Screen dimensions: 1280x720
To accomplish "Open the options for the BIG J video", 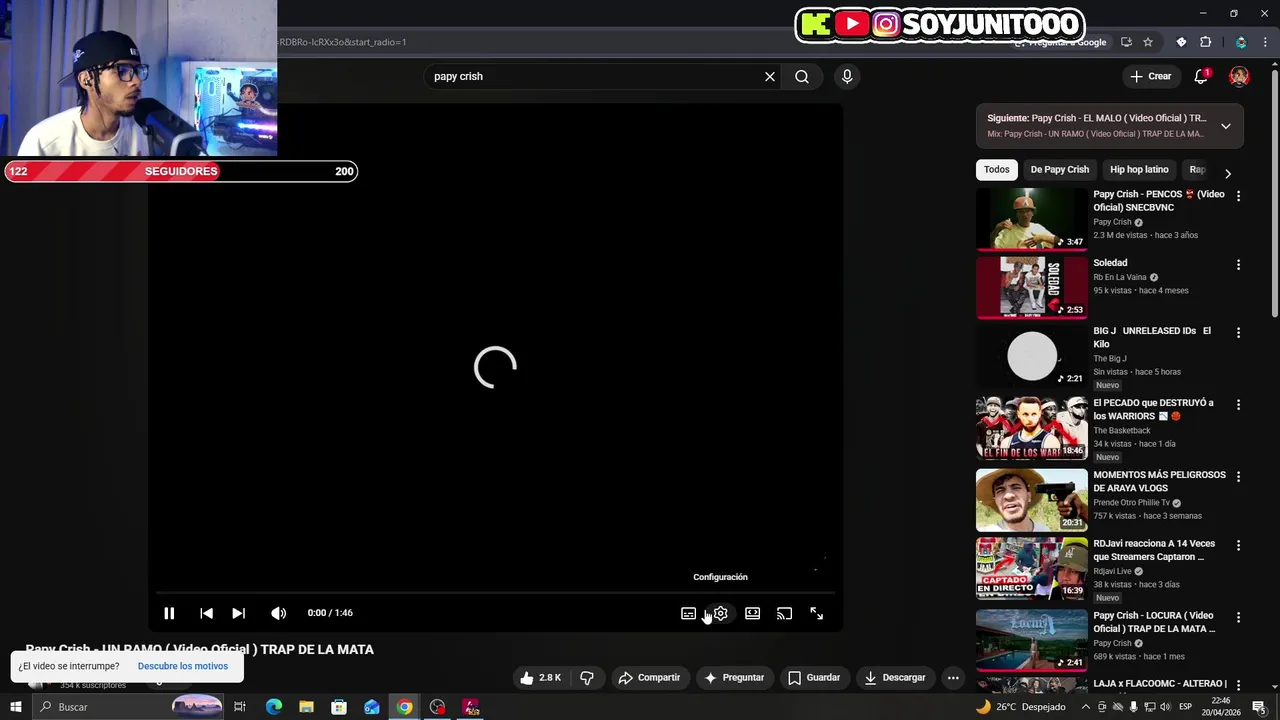I will click(x=1238, y=332).
